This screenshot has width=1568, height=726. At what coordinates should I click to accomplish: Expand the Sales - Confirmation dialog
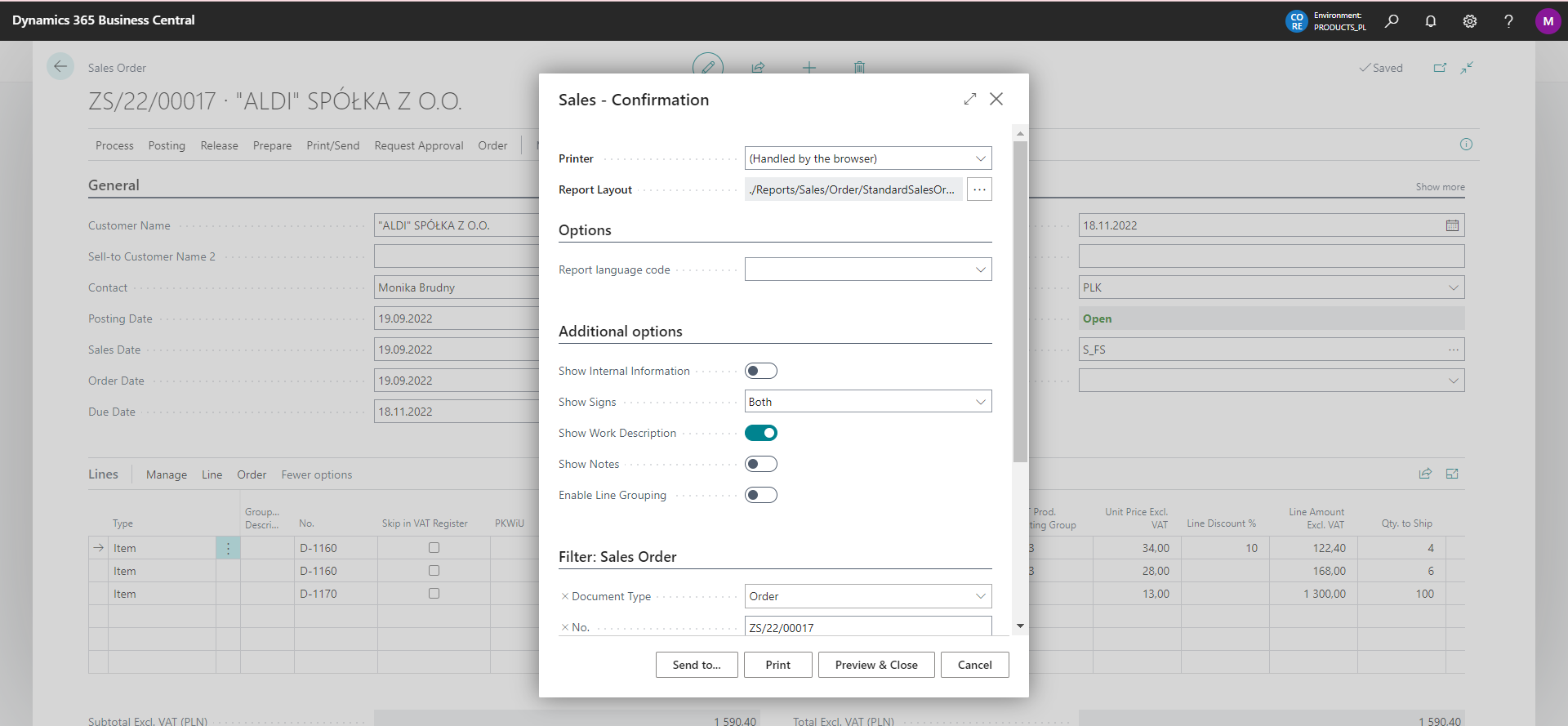pos(970,99)
